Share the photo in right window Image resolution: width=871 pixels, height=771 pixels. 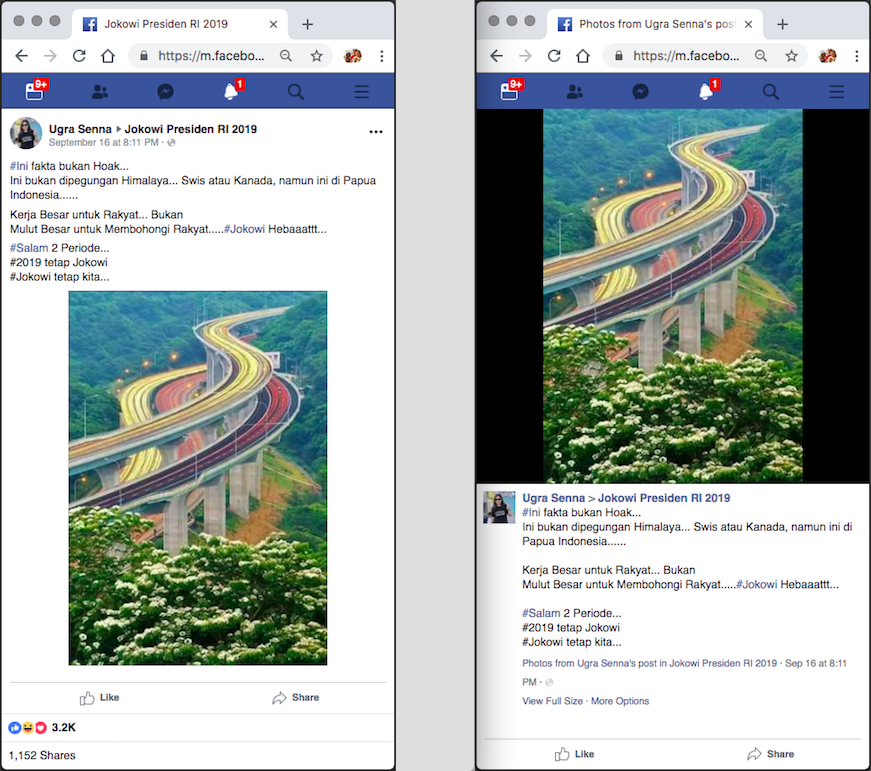(x=770, y=754)
